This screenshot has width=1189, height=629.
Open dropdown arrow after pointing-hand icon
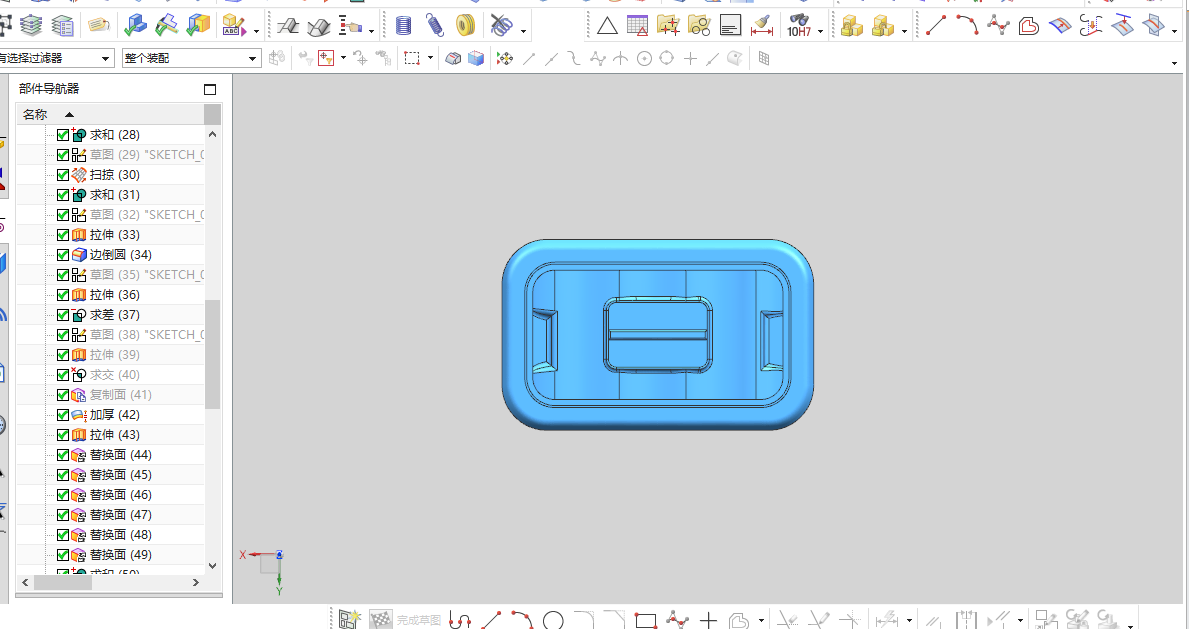coord(371,31)
